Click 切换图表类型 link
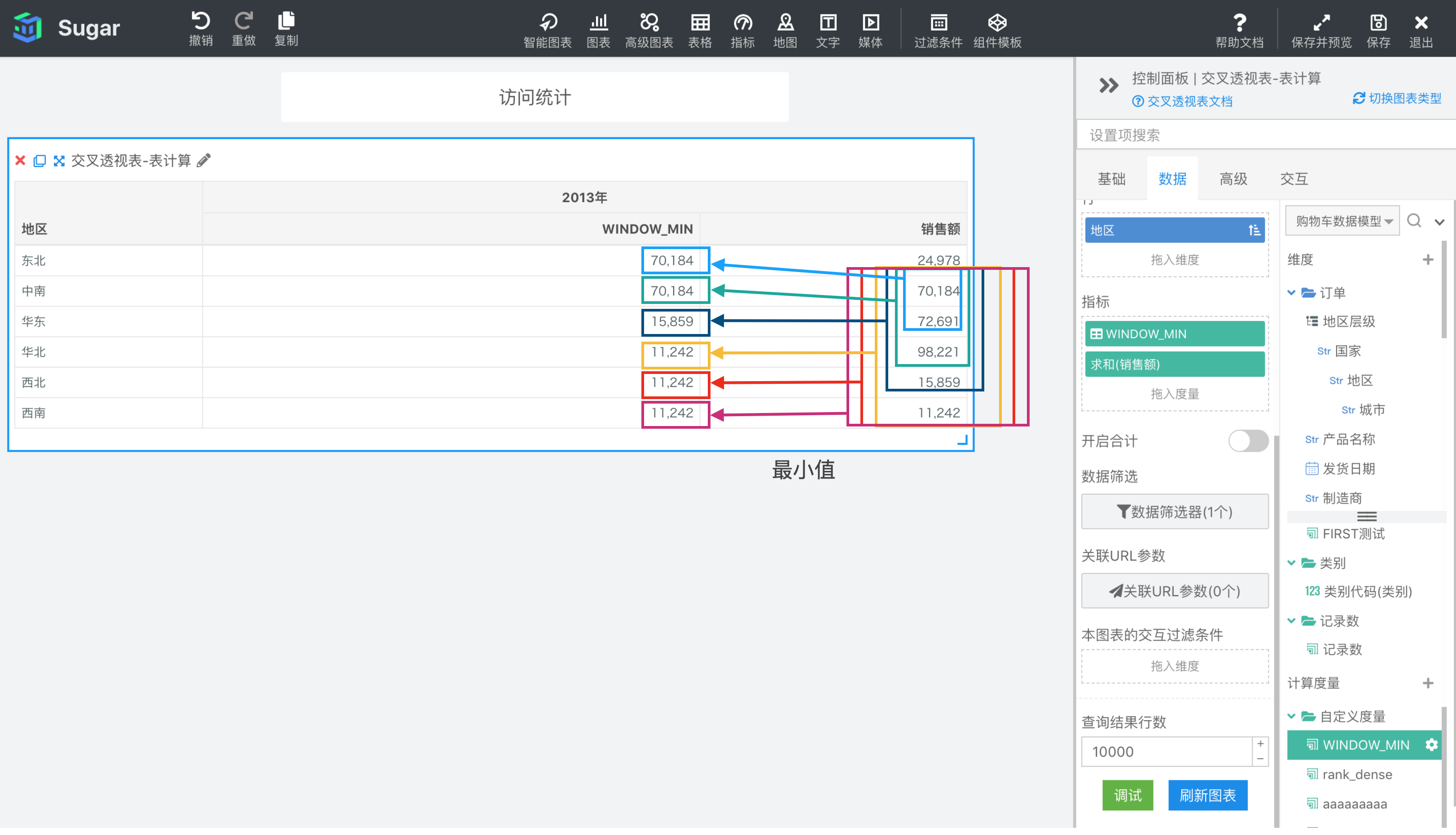 pyautogui.click(x=1397, y=99)
